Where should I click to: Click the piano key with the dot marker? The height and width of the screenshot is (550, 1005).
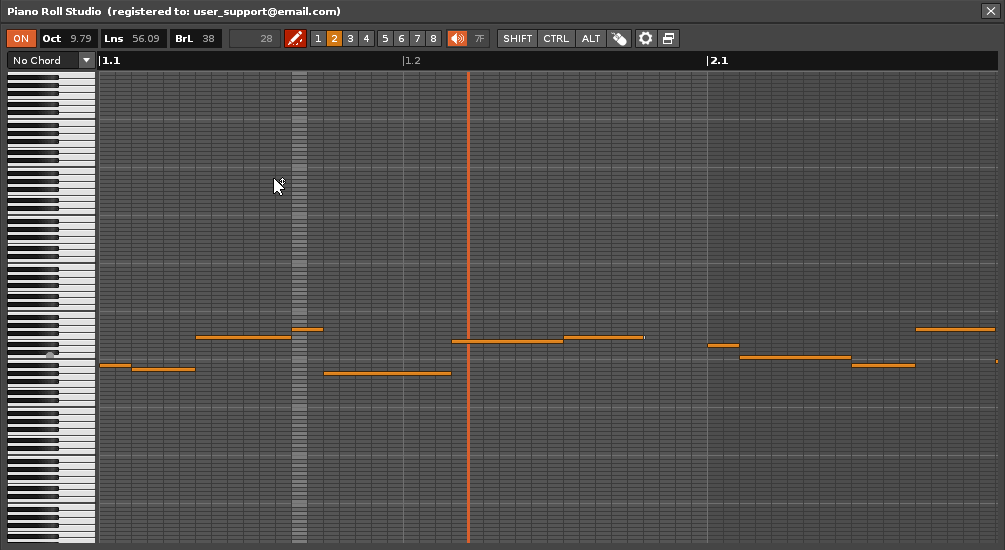[51, 355]
